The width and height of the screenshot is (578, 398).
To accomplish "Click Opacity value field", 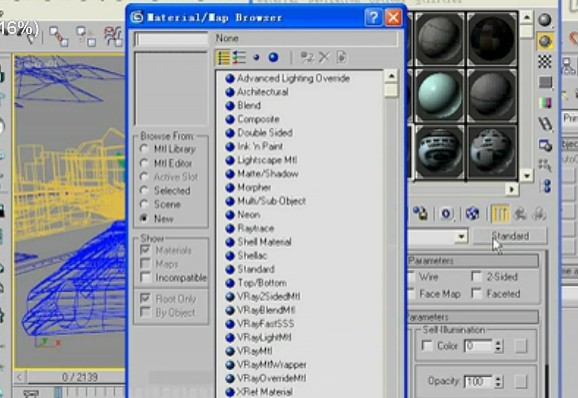I will click(478, 381).
